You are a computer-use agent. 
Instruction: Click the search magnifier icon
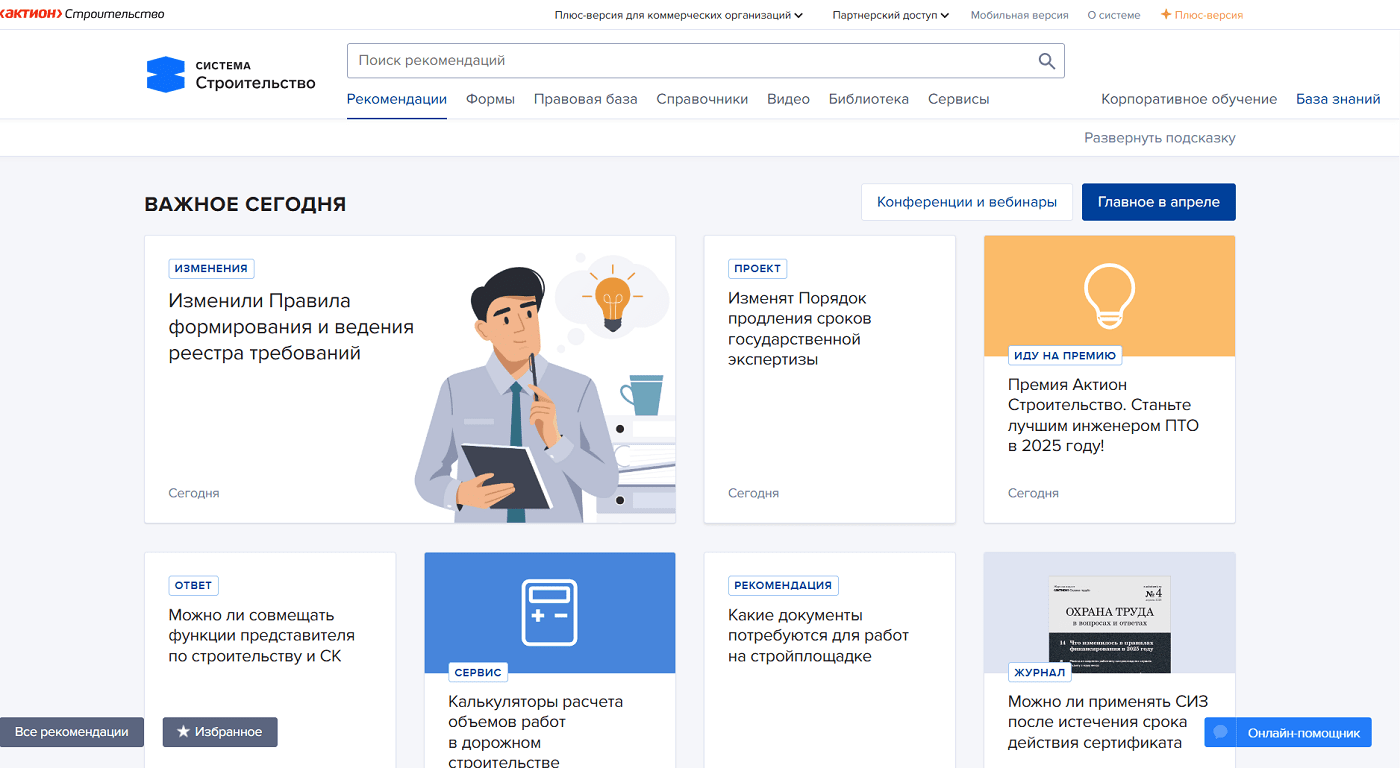(x=1046, y=61)
